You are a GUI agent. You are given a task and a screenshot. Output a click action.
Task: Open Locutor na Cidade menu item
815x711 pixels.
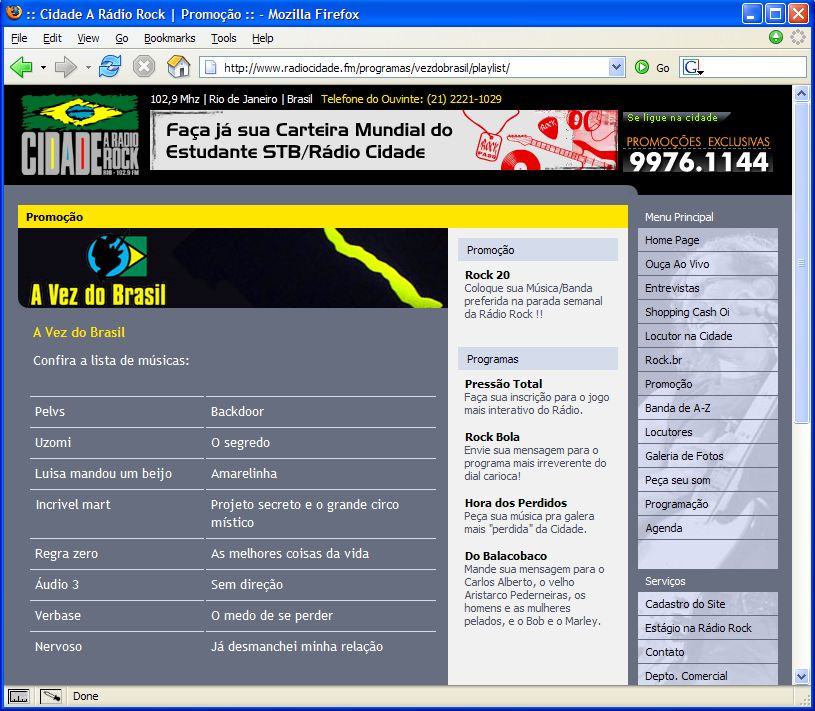707,336
